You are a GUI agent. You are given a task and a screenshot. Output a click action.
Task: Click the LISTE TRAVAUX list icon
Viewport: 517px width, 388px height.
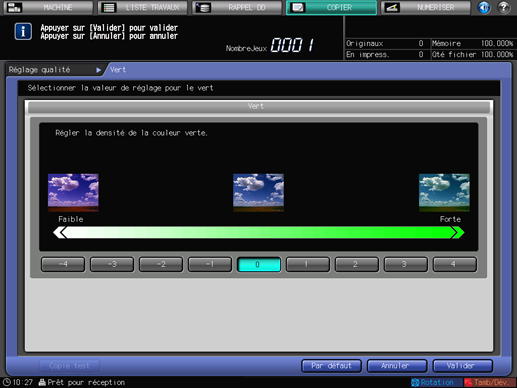click(109, 7)
